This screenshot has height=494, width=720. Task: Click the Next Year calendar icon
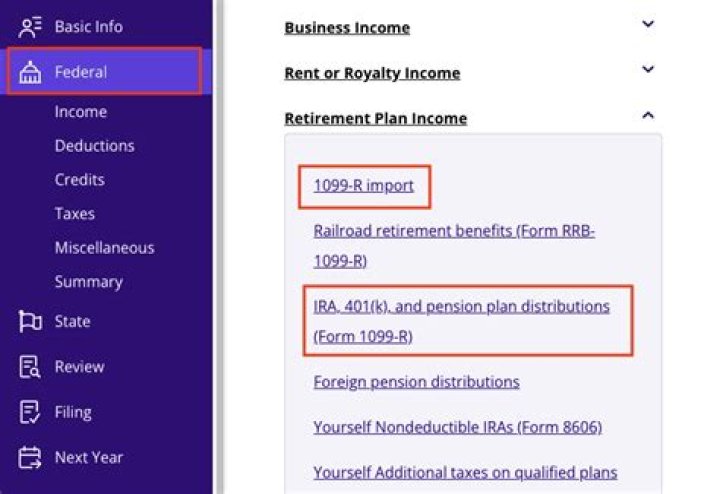pyautogui.click(x=30, y=458)
